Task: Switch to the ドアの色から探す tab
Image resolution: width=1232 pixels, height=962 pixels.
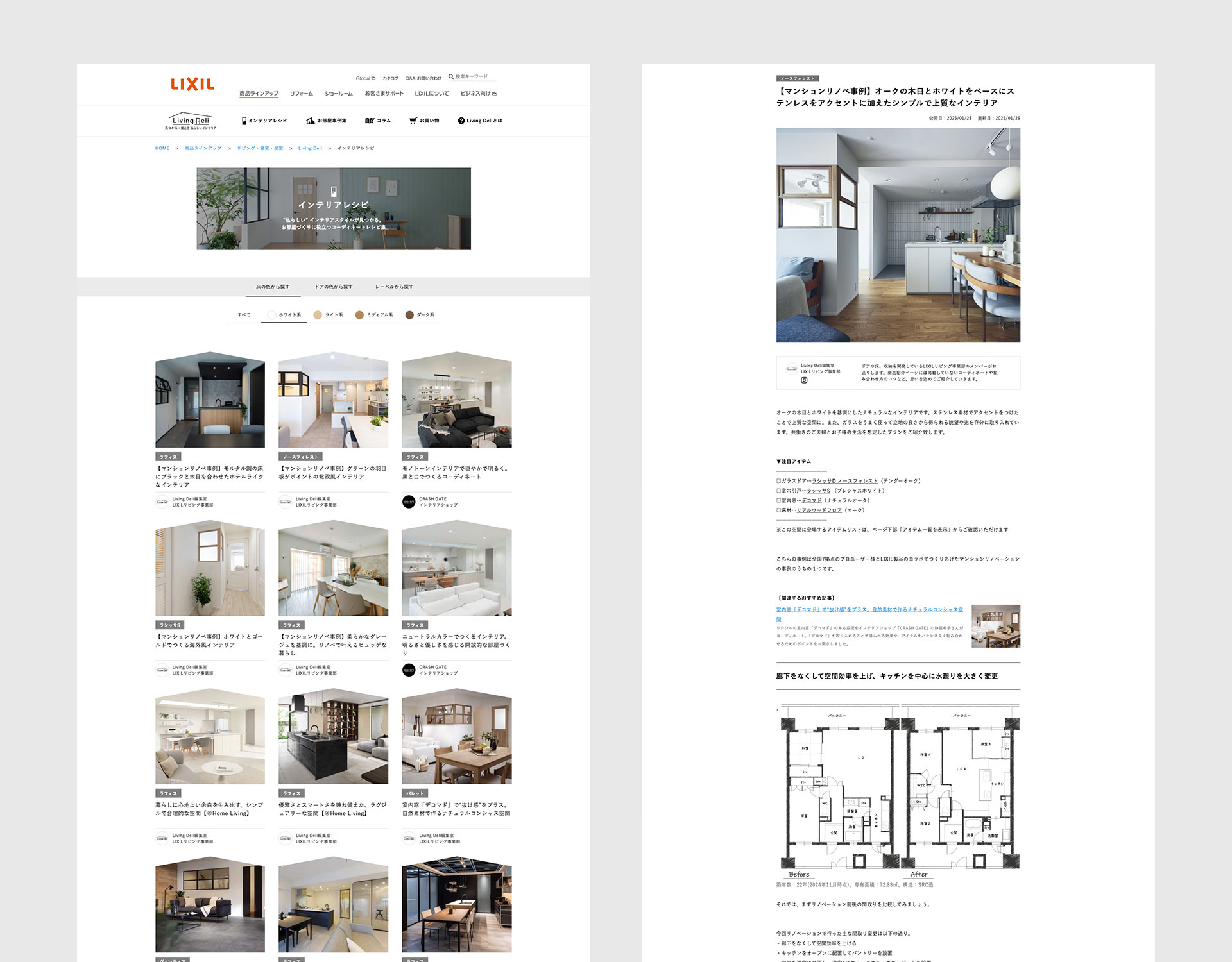Action: coord(333,287)
